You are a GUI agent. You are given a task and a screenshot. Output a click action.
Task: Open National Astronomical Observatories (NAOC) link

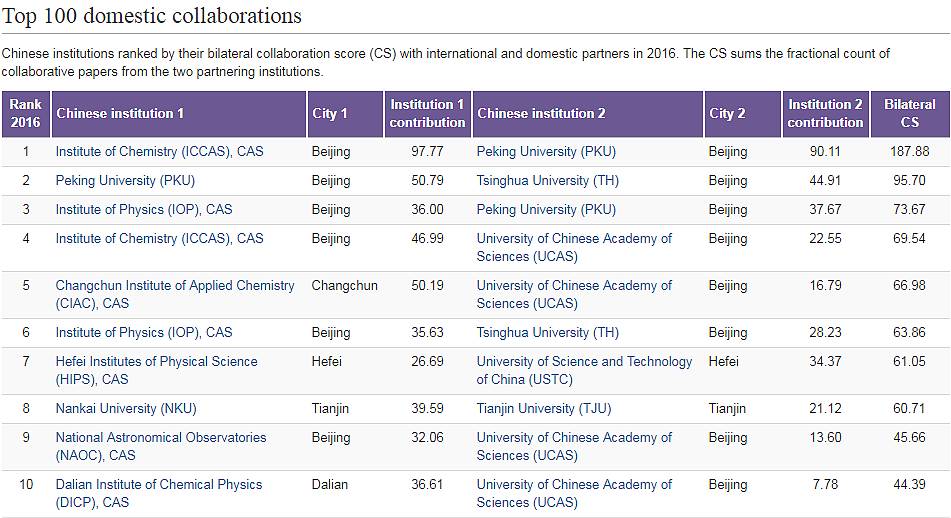(x=161, y=438)
